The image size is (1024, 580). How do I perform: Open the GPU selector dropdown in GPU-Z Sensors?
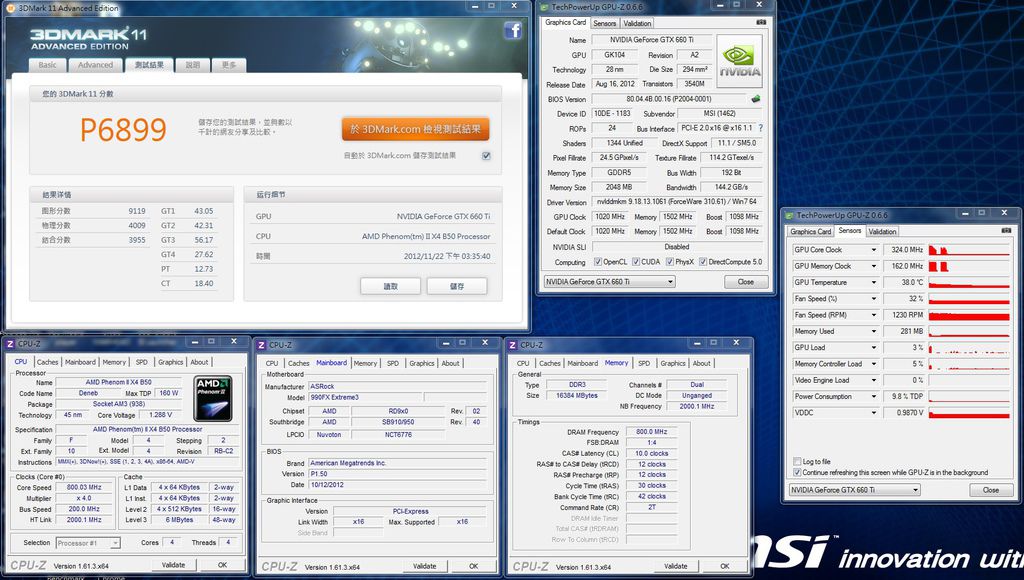pos(855,490)
